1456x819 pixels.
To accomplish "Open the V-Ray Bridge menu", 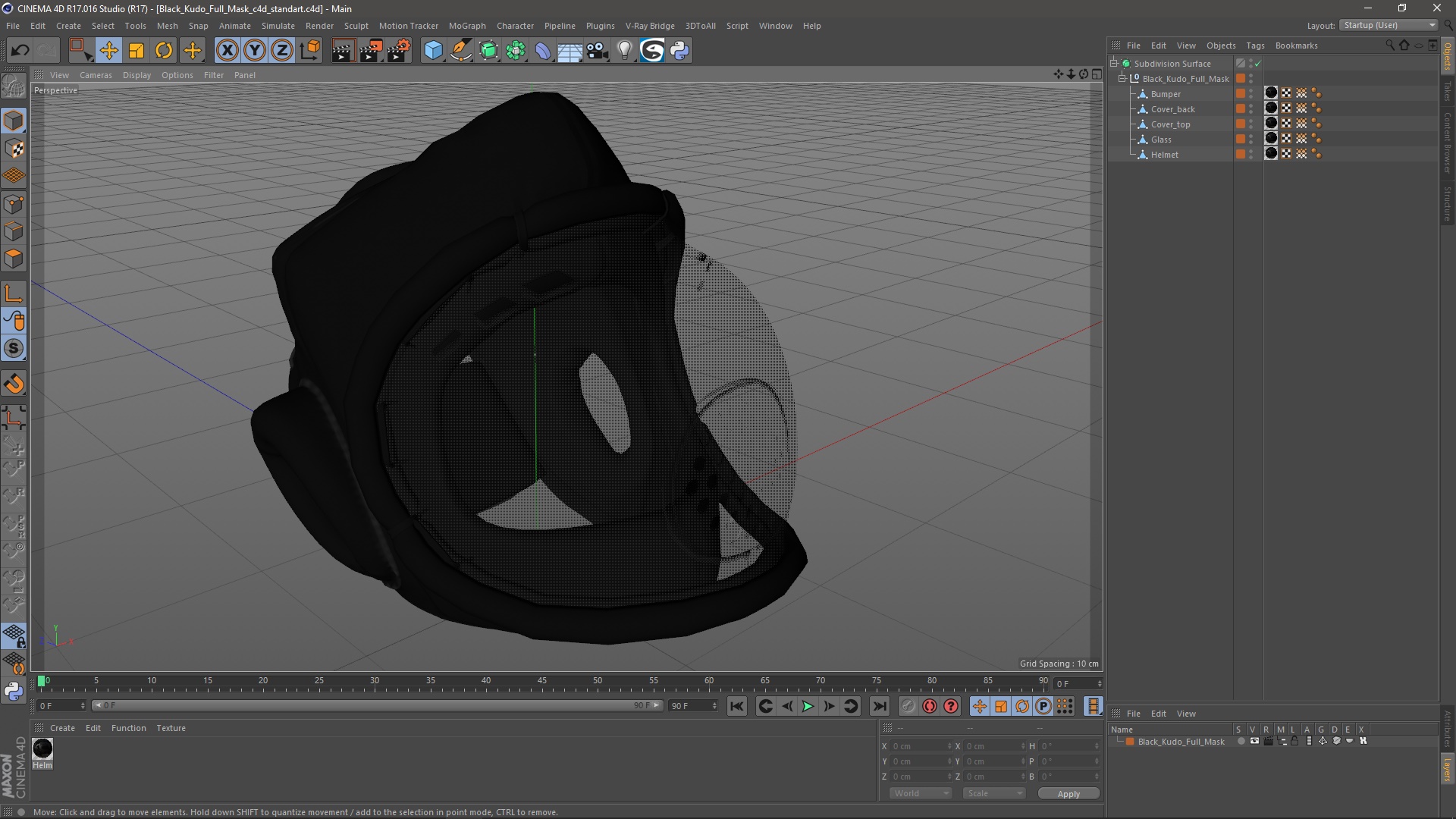I will tap(650, 26).
